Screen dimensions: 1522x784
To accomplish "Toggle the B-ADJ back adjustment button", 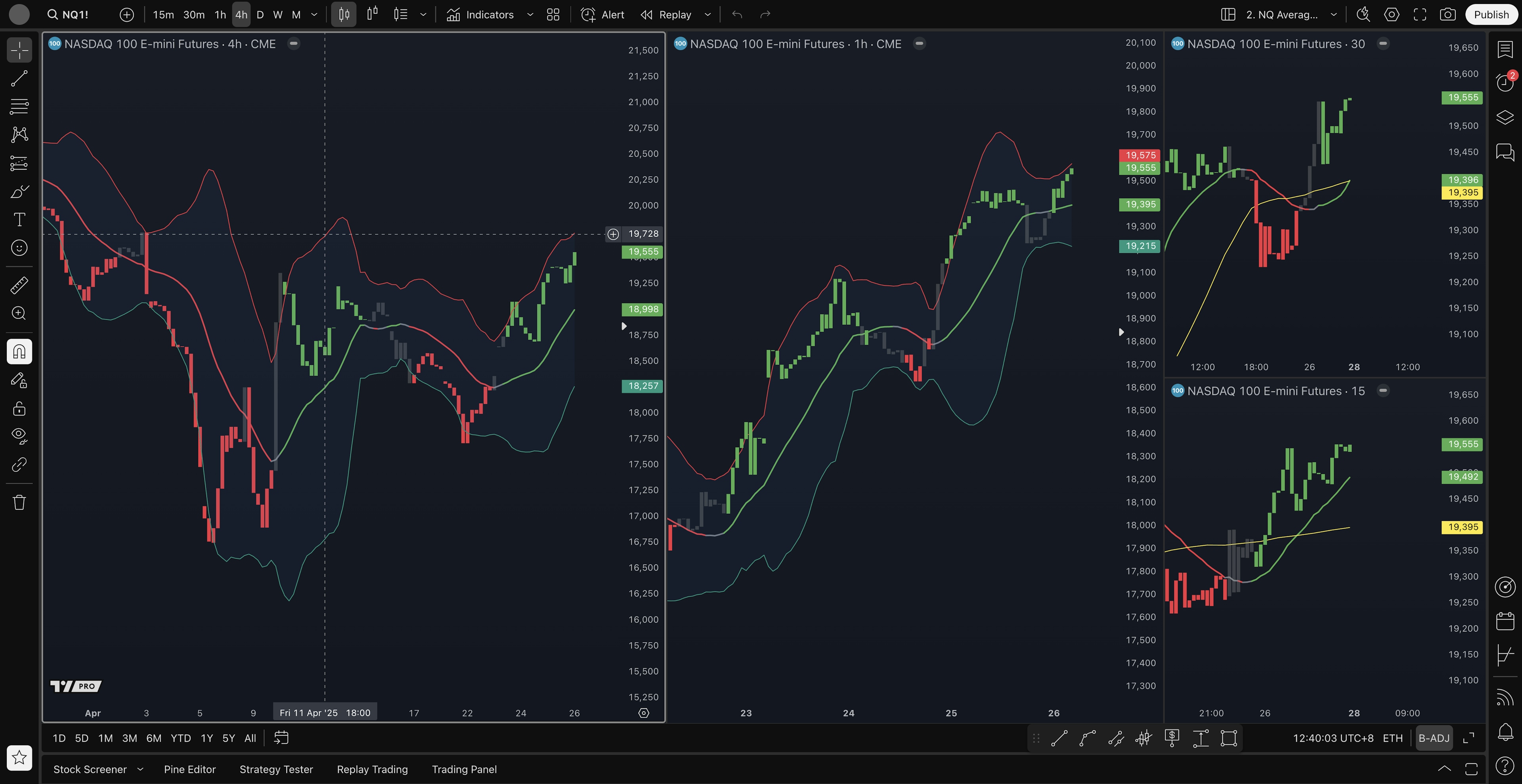I will point(1433,738).
